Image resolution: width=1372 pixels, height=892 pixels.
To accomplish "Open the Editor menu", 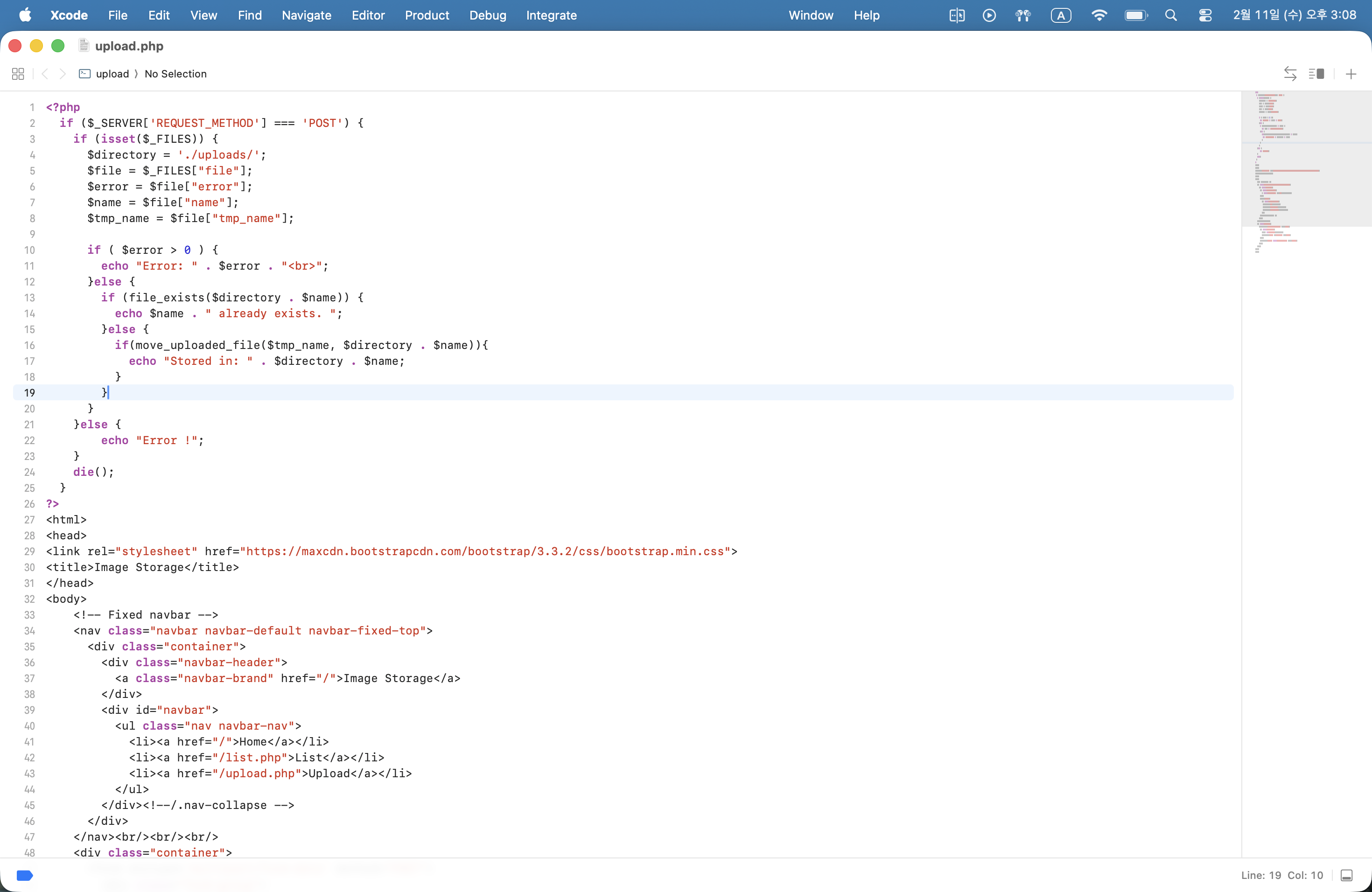I will tap(368, 15).
